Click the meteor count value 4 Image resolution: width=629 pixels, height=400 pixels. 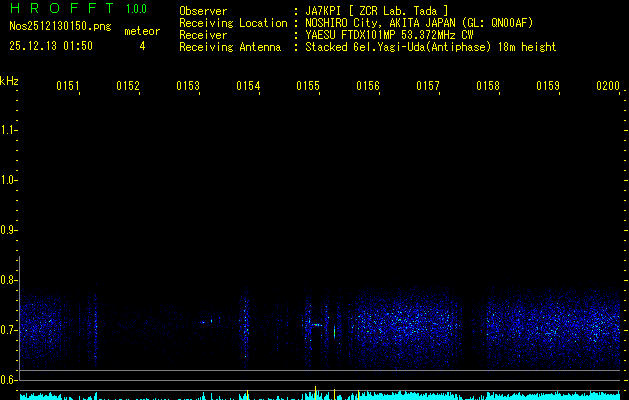[x=142, y=46]
